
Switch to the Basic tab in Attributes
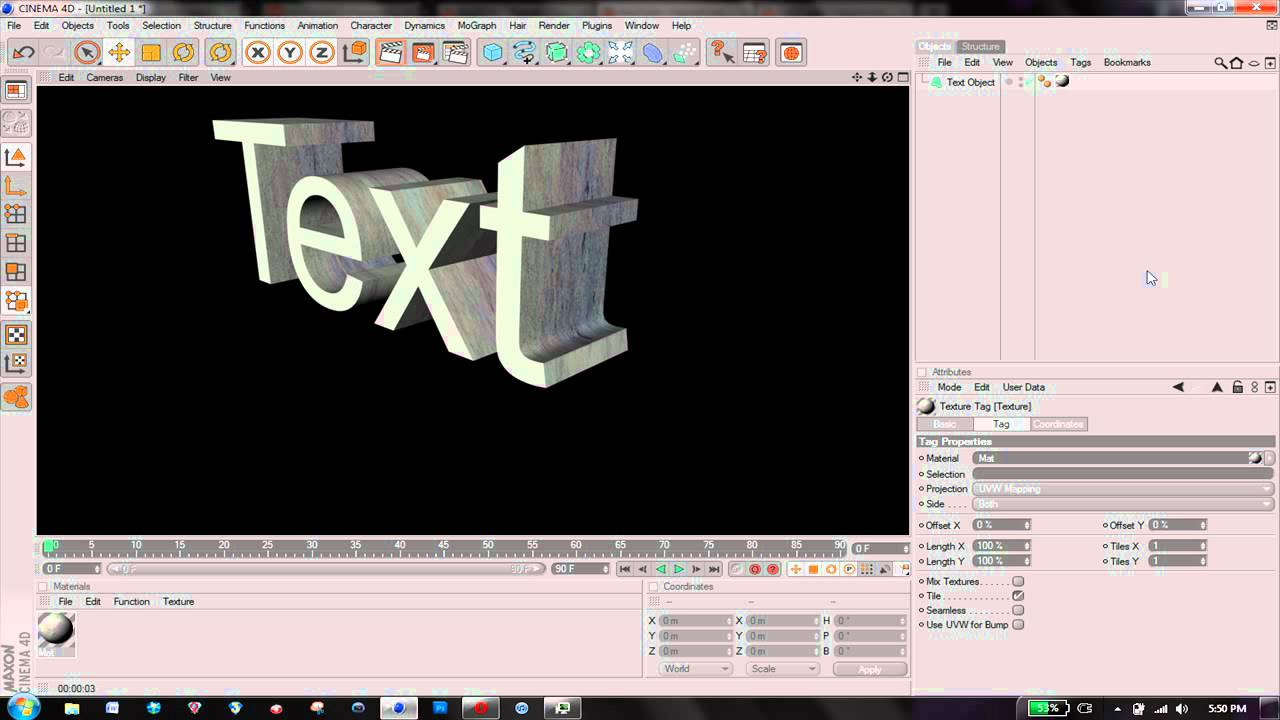tap(945, 424)
